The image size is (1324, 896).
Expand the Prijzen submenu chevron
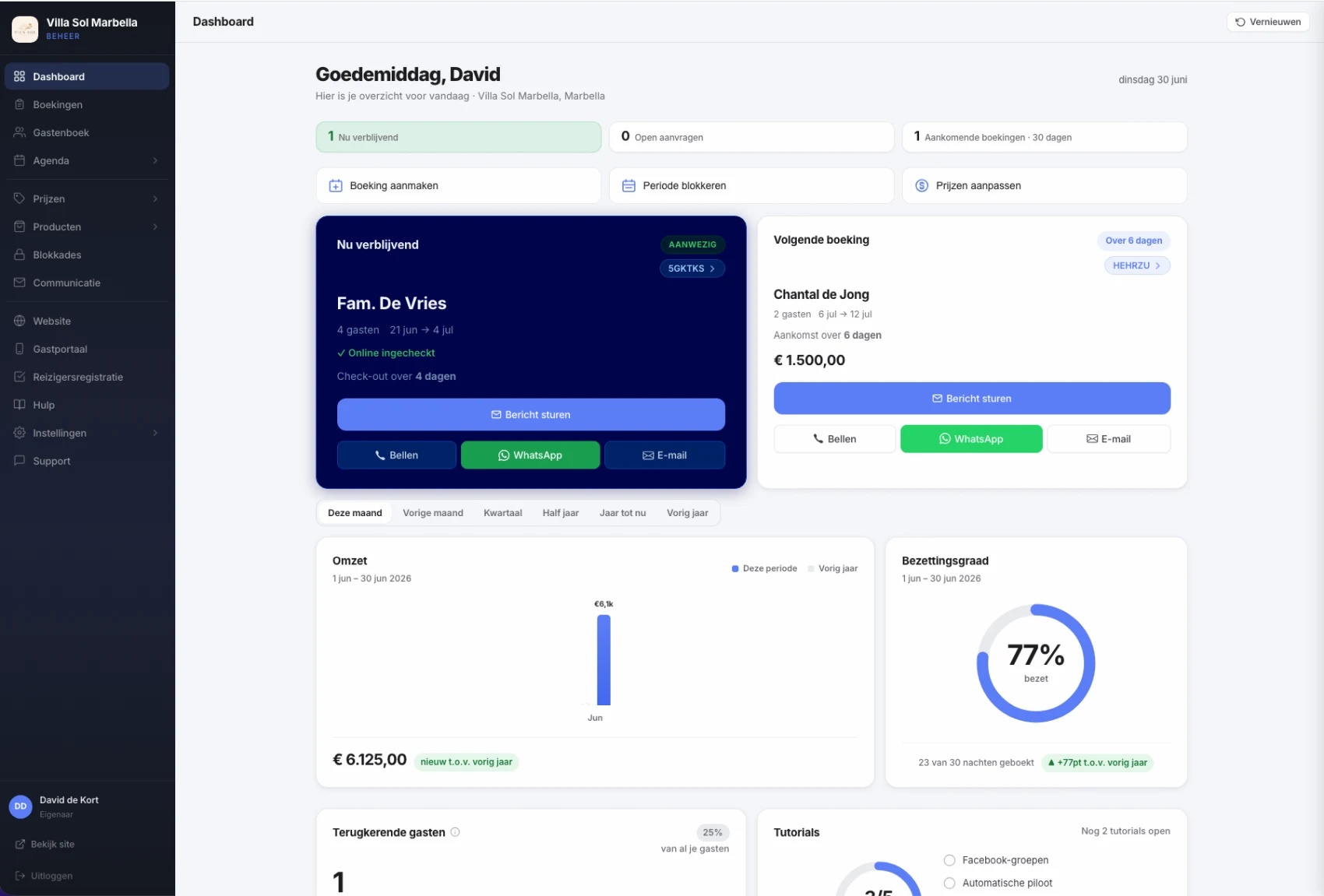click(155, 199)
